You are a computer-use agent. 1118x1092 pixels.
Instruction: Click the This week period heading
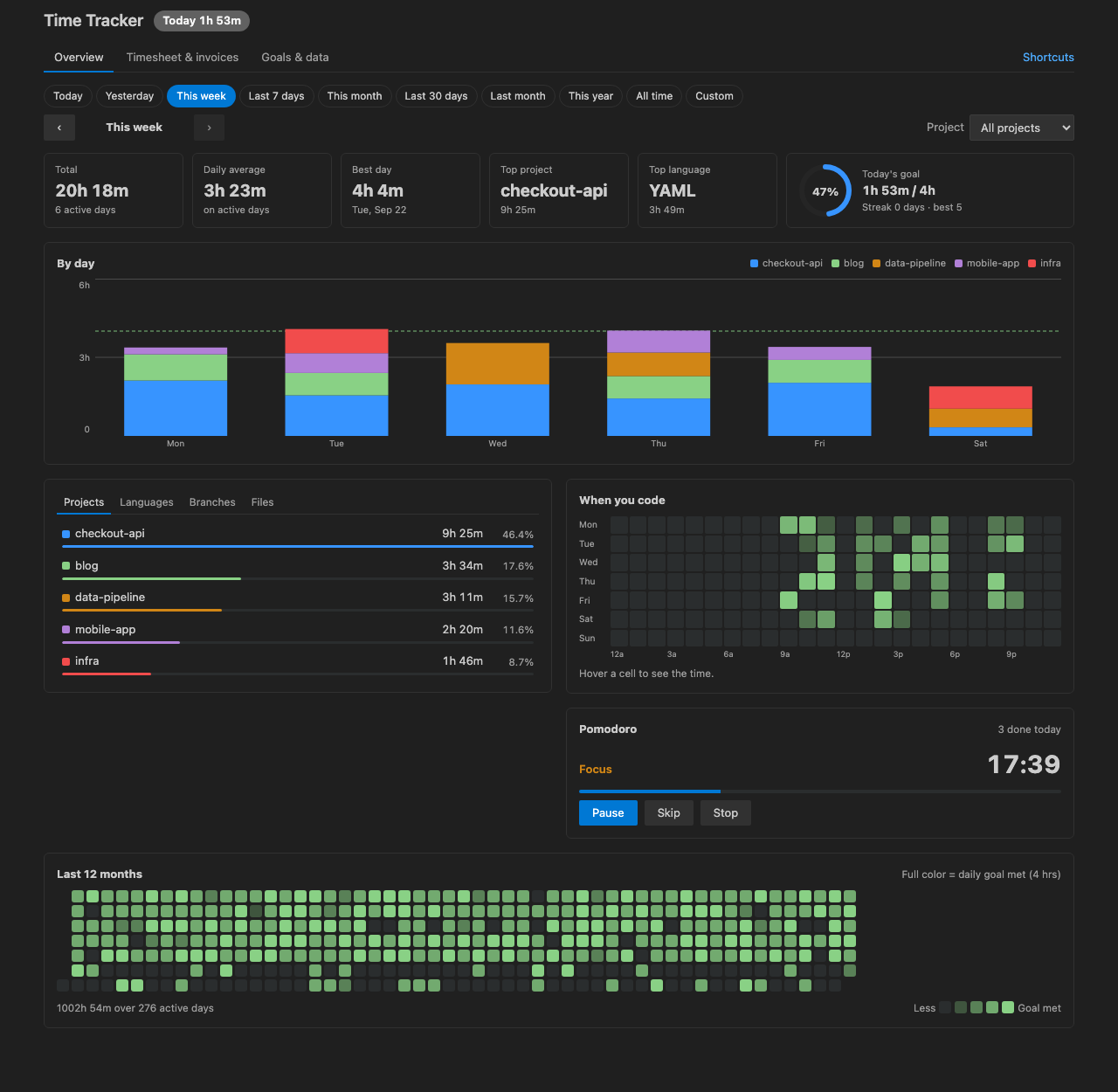pos(134,128)
